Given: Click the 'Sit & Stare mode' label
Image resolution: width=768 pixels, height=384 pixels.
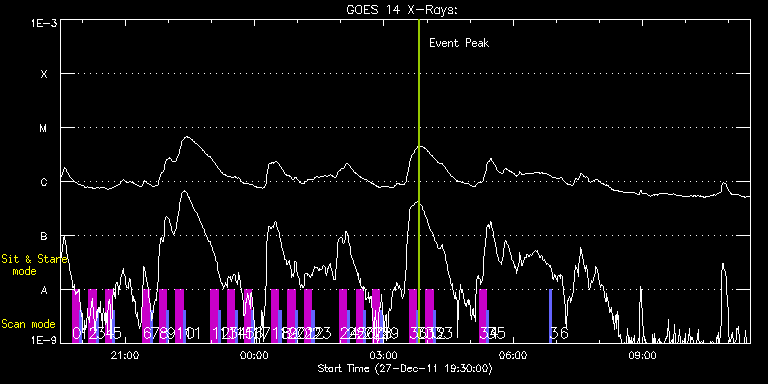Looking at the screenshot, I should click(34, 265).
